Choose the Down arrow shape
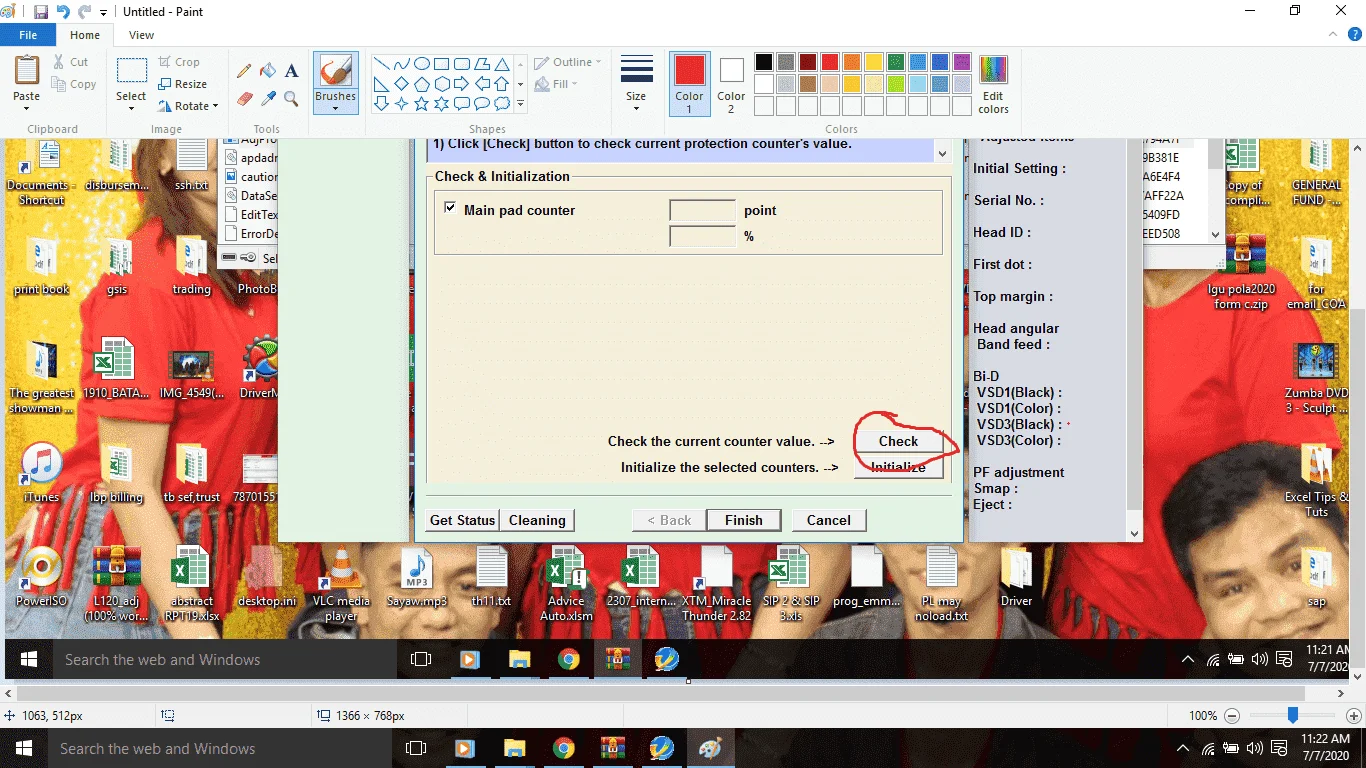Screen dimensions: 1366x768 click(382, 103)
